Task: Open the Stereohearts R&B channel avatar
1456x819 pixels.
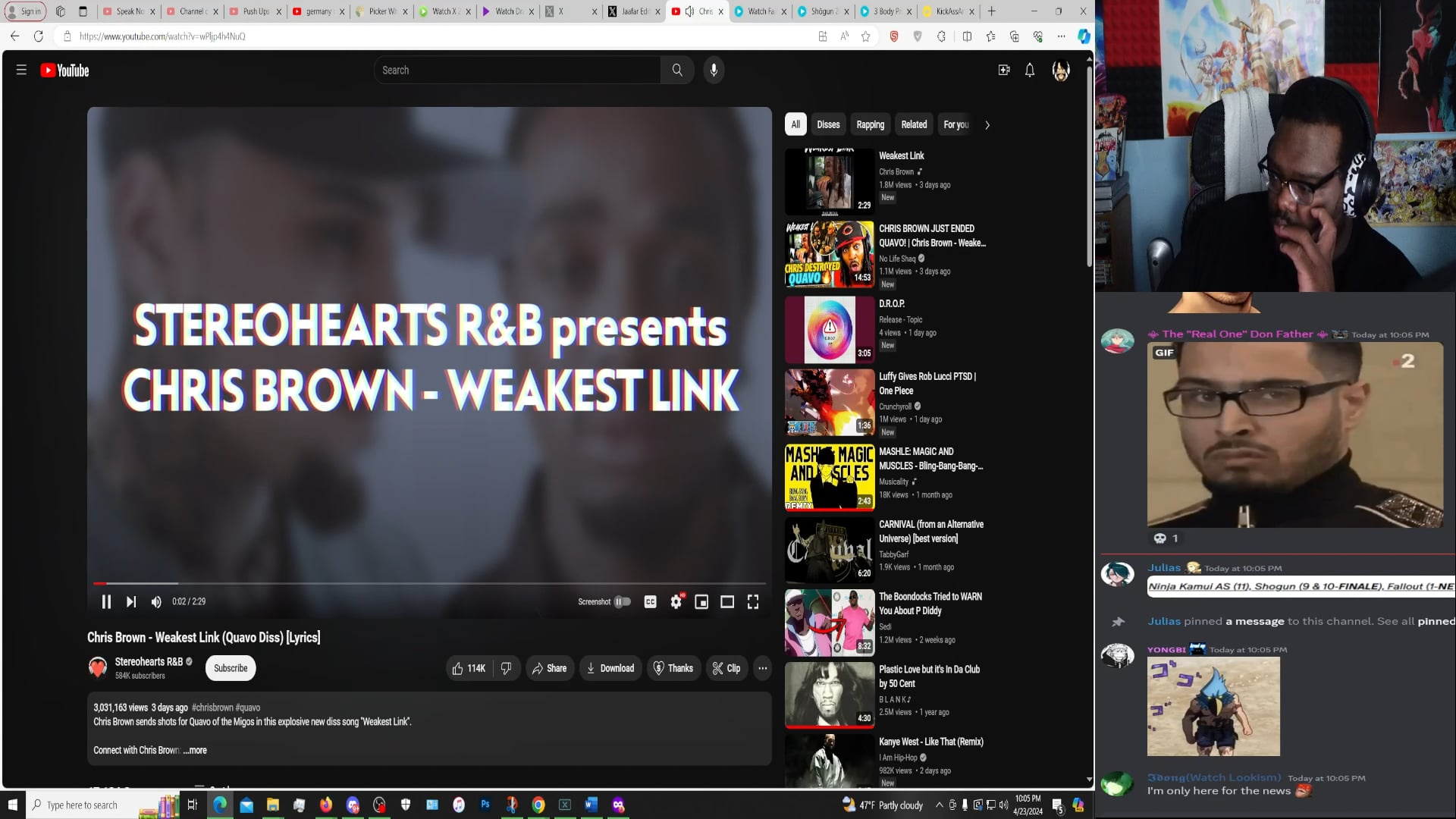Action: (98, 667)
